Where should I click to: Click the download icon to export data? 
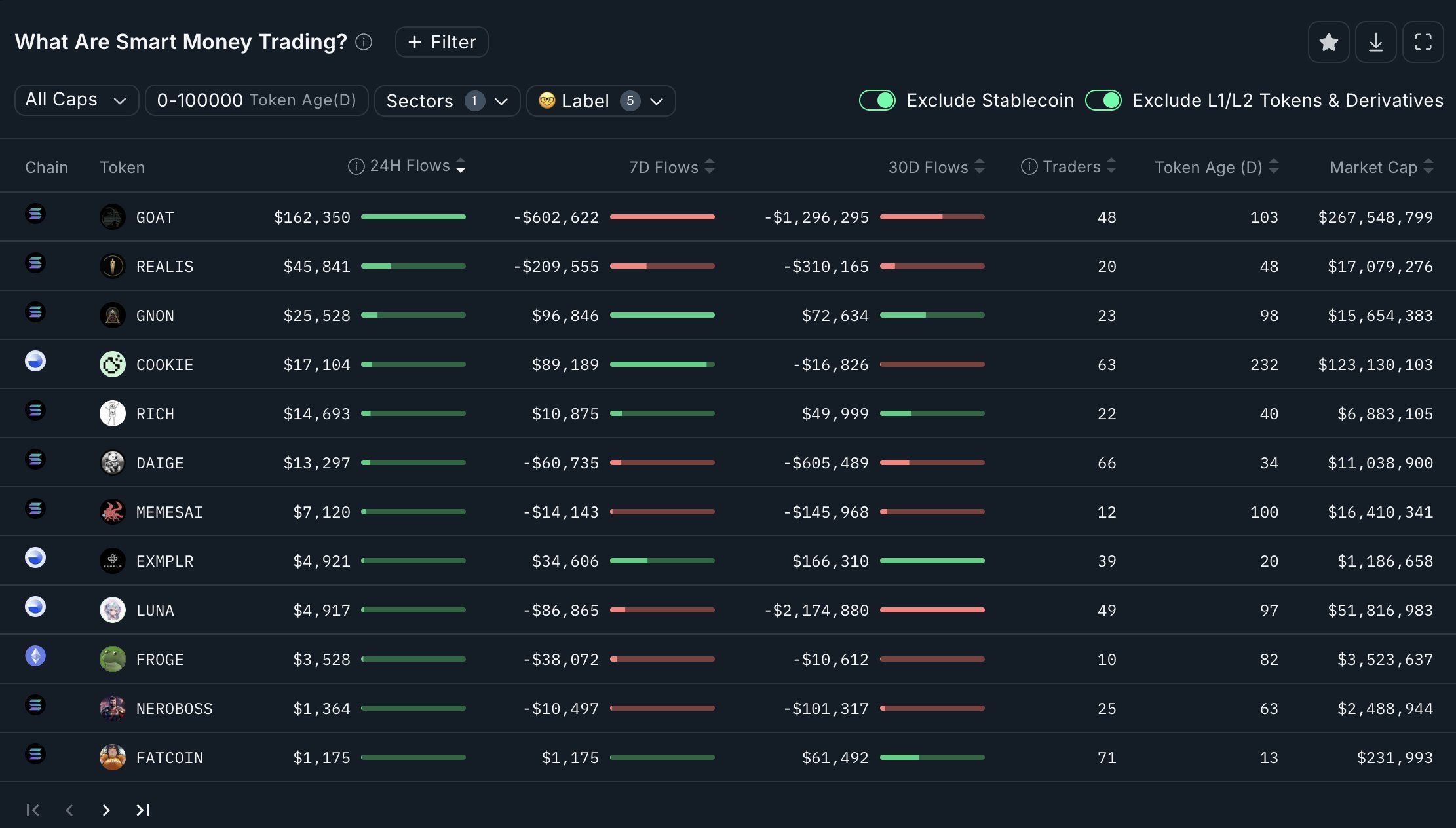(1375, 41)
